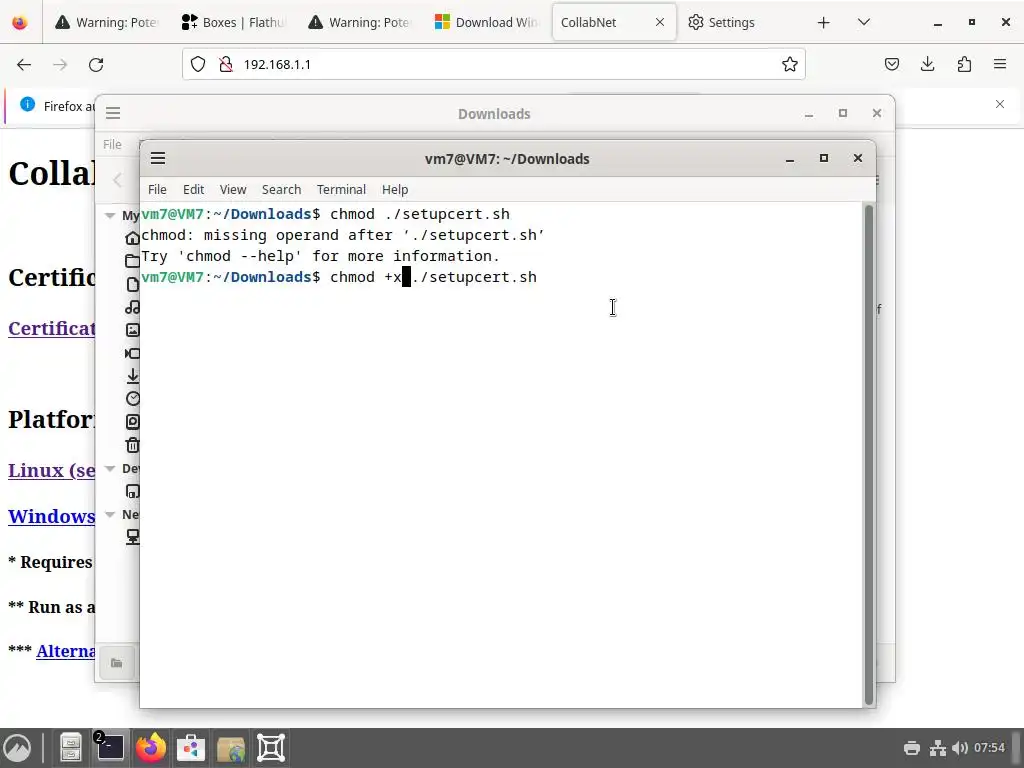Open the file manager taskbar icon
1024x768 pixels.
point(71,748)
